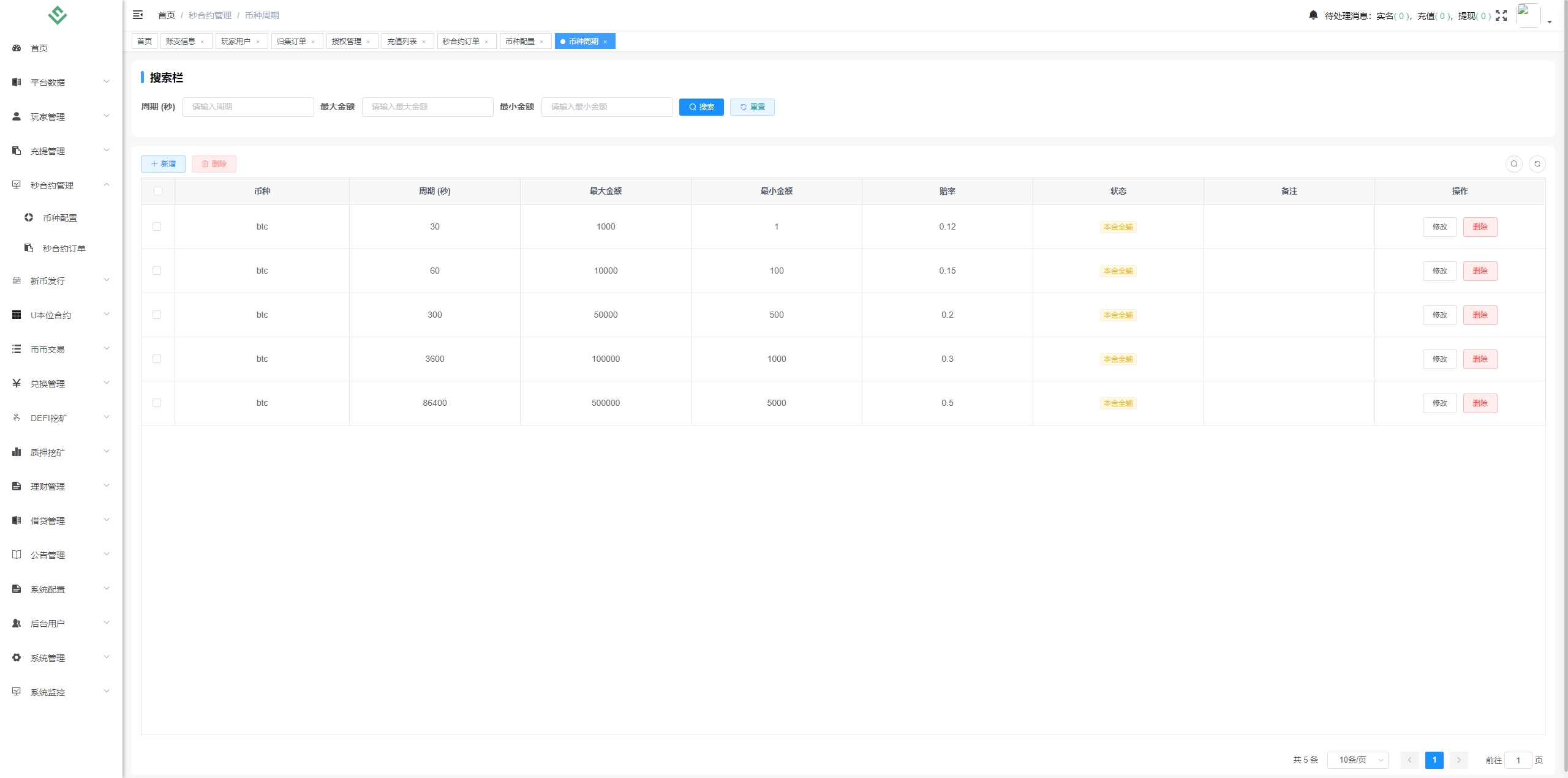1568x778 pixels.
Task: Switch to the 账变信息 tab
Action: click(x=186, y=41)
